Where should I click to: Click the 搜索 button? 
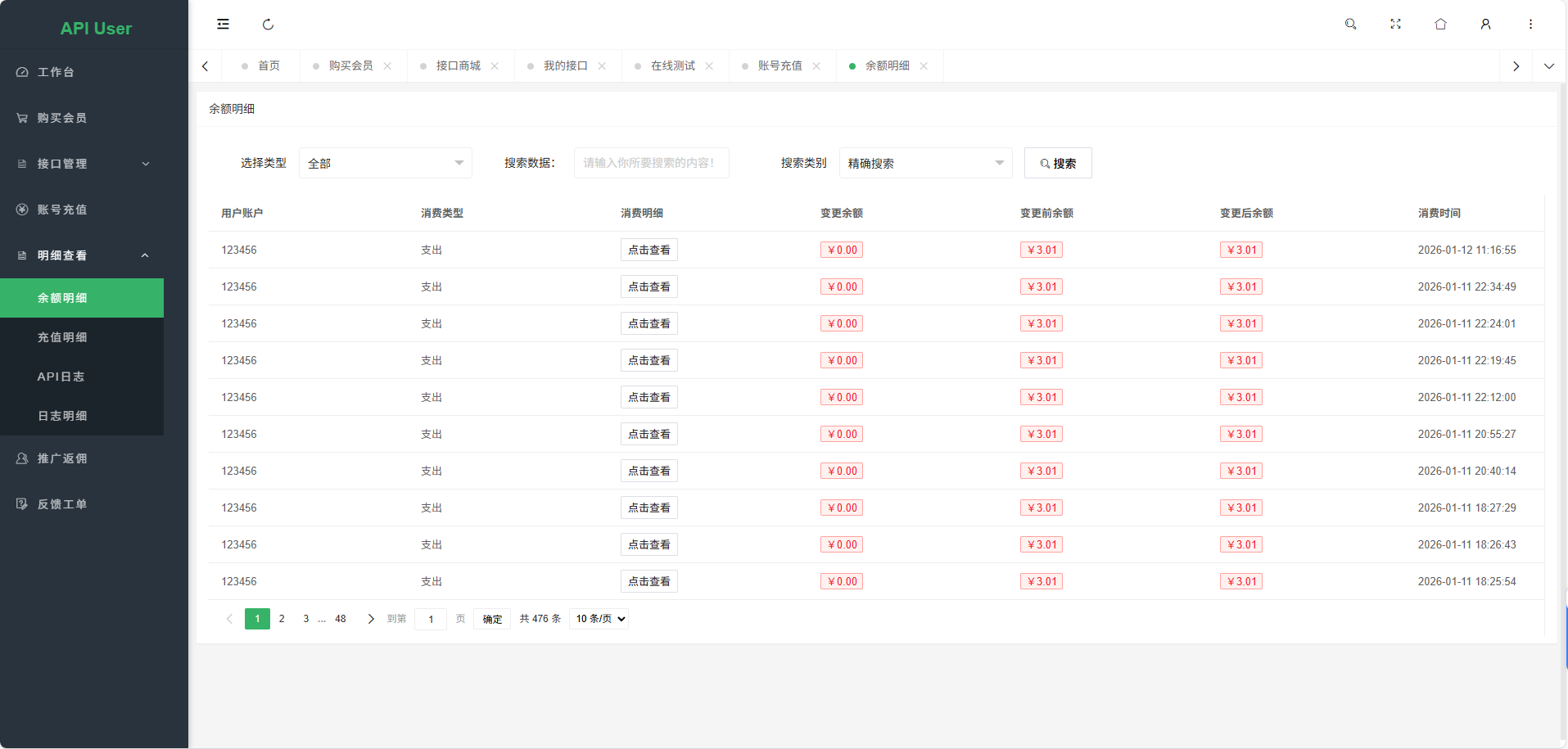[x=1057, y=163]
